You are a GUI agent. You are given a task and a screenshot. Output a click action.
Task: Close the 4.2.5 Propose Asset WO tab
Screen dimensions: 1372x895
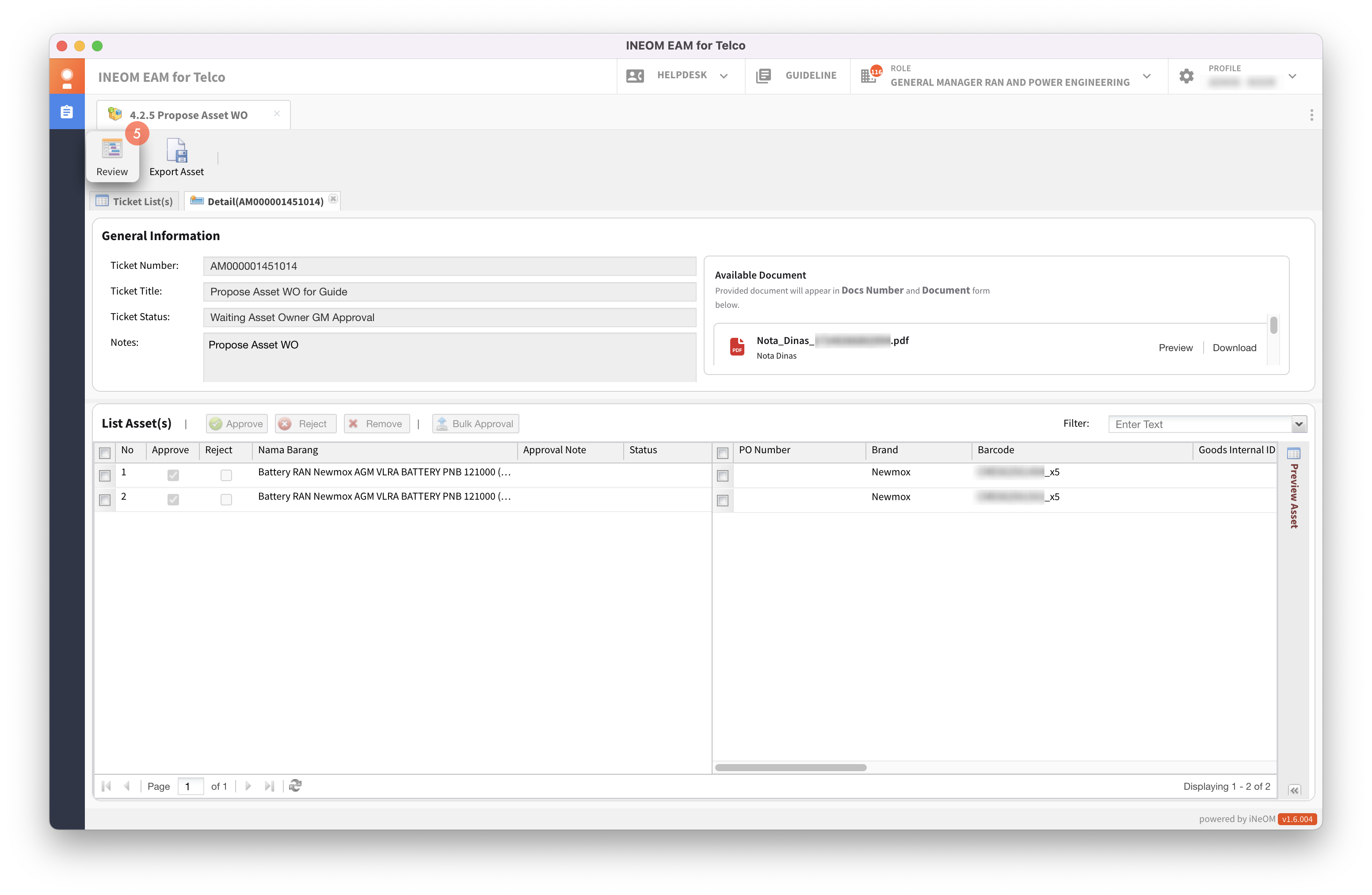[x=277, y=114]
